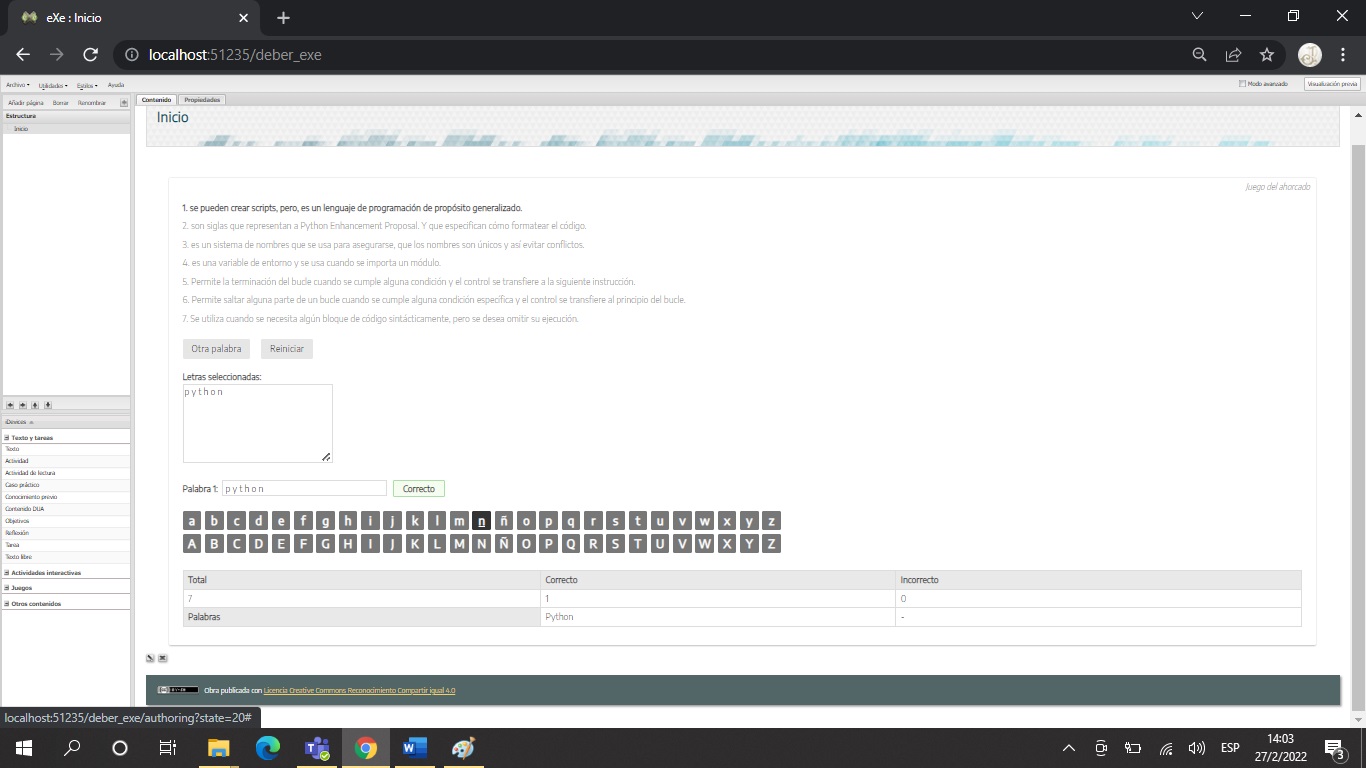1366x768 pixels.
Task: Open the Creative Commons license link
Action: click(x=358, y=690)
